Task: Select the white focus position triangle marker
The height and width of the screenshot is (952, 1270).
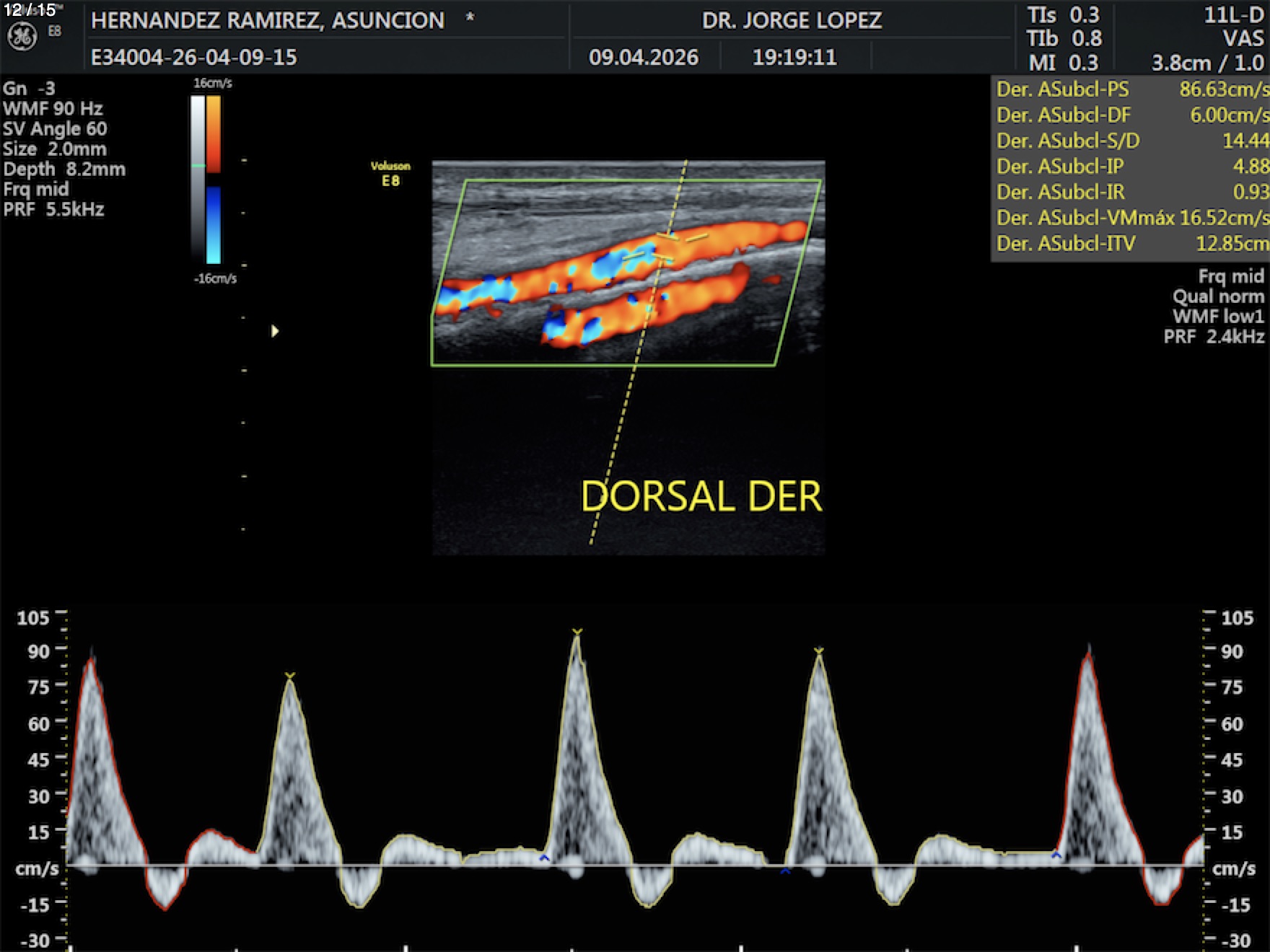Action: click(274, 331)
